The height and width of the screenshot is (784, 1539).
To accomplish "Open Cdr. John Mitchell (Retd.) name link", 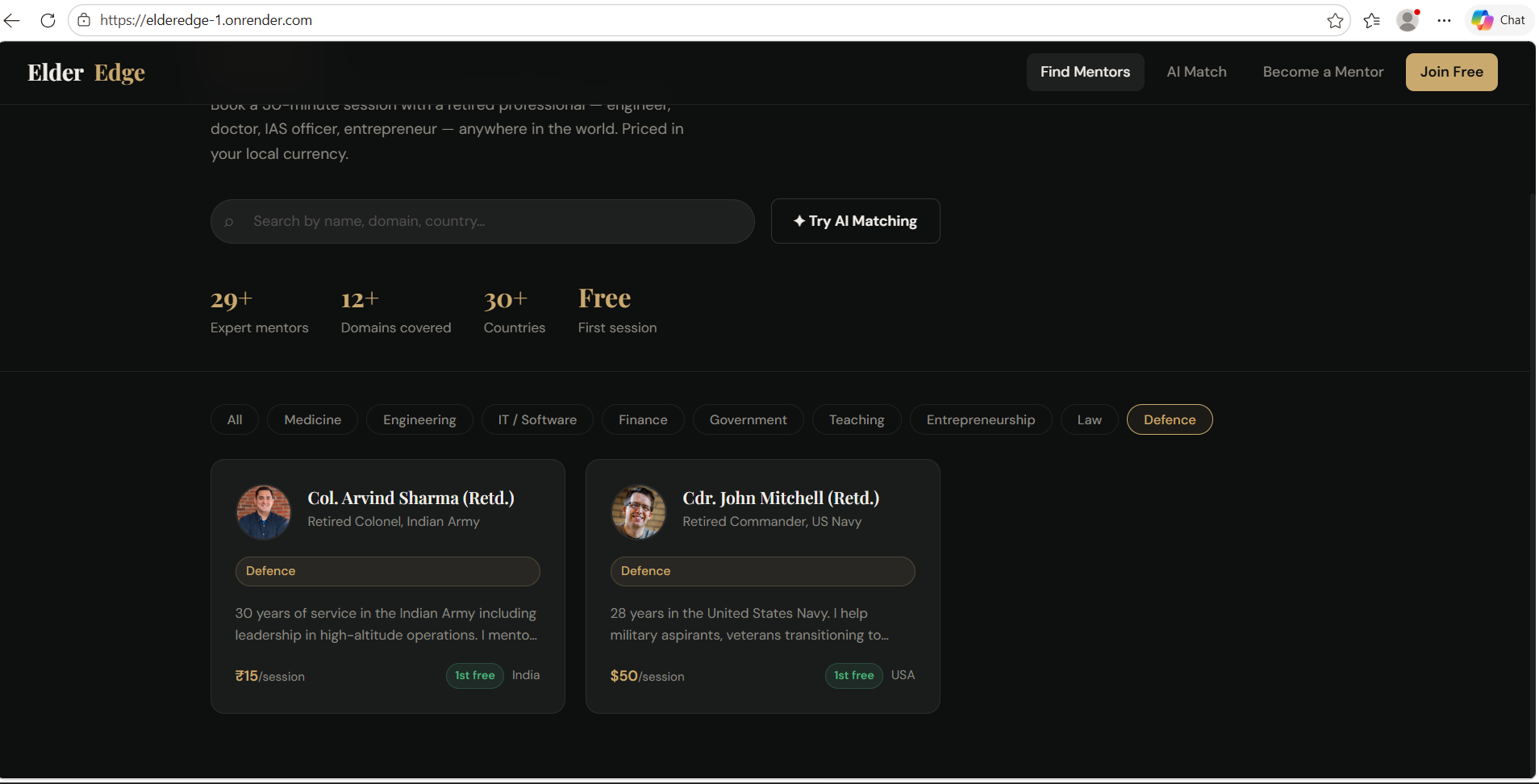I will (x=781, y=498).
